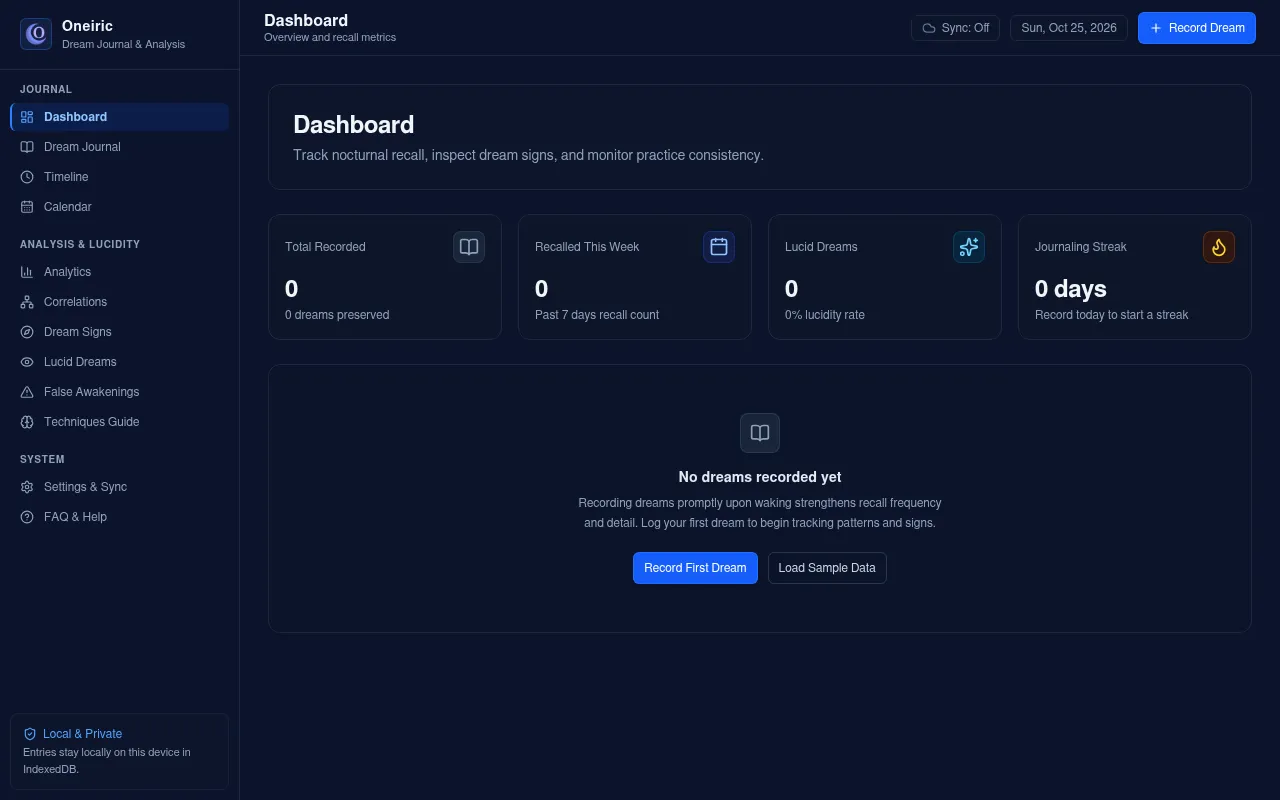Click the Timeline clock icon
This screenshot has width=1280, height=800.
[x=27, y=177]
